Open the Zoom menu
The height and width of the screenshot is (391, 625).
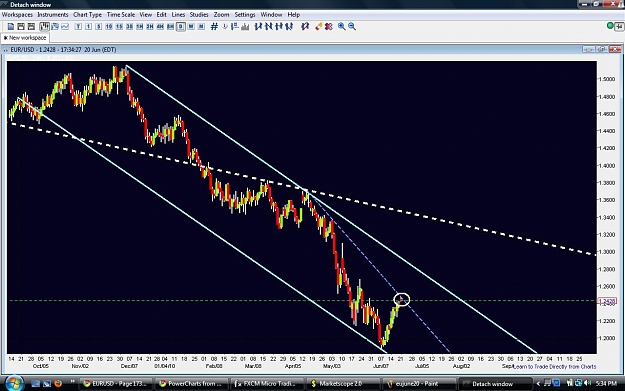click(221, 15)
